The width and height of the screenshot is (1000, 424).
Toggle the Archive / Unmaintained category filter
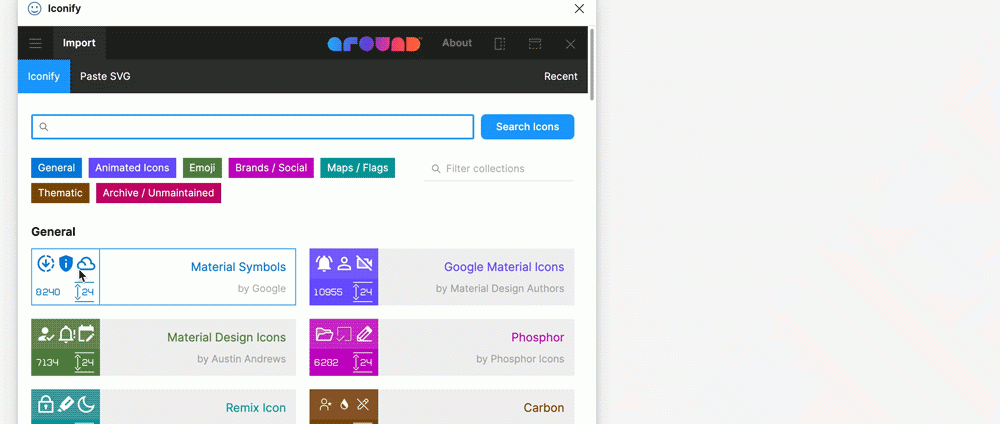point(158,193)
